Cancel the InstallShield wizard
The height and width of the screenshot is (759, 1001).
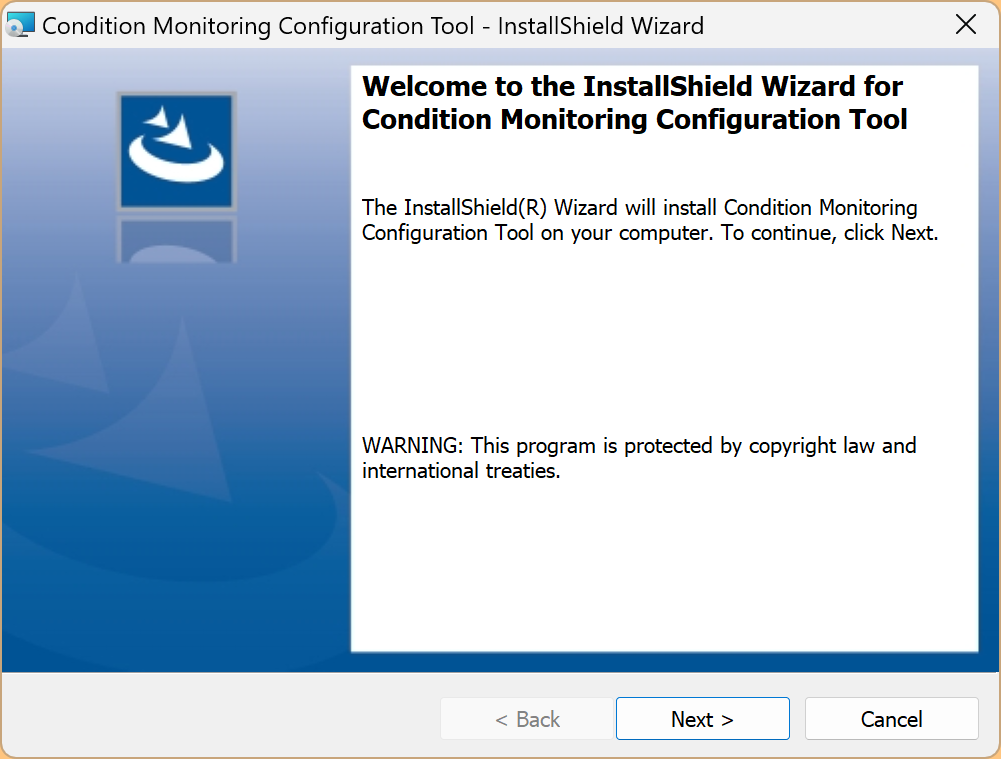pos(891,719)
